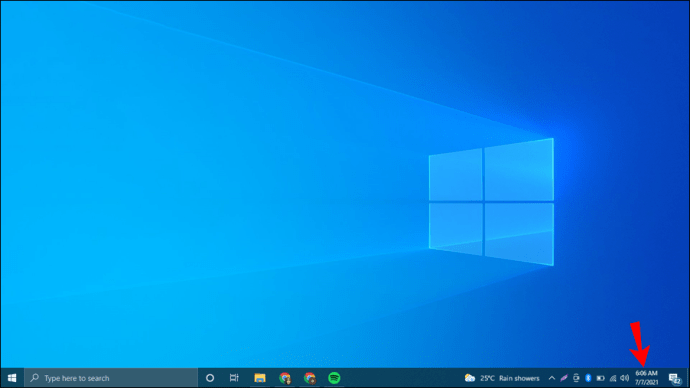Open the Windows Start menu
690x388 pixels.
[x=12, y=378]
